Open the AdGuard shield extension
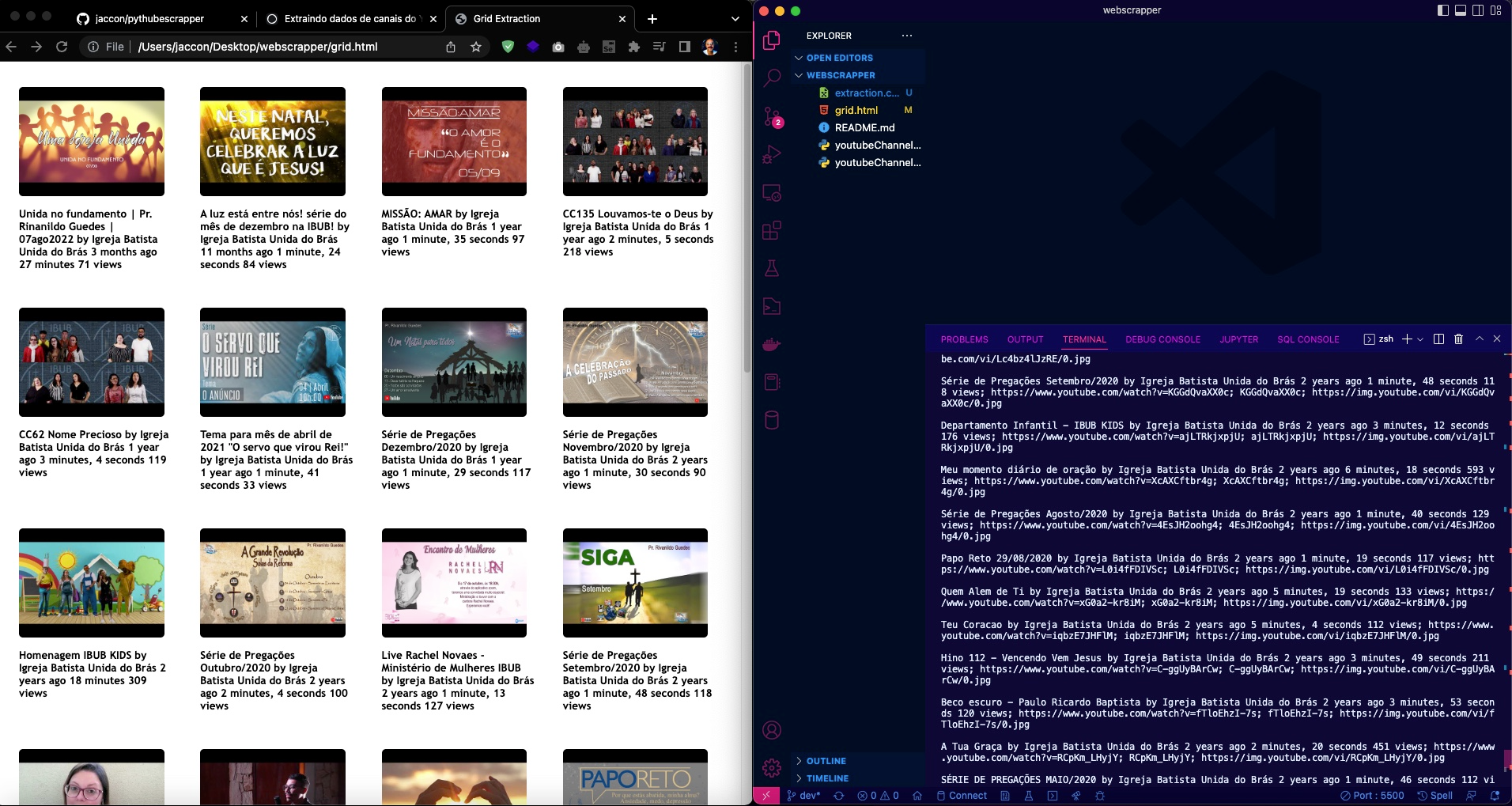Viewport: 1512px width, 806px height. 508,47
